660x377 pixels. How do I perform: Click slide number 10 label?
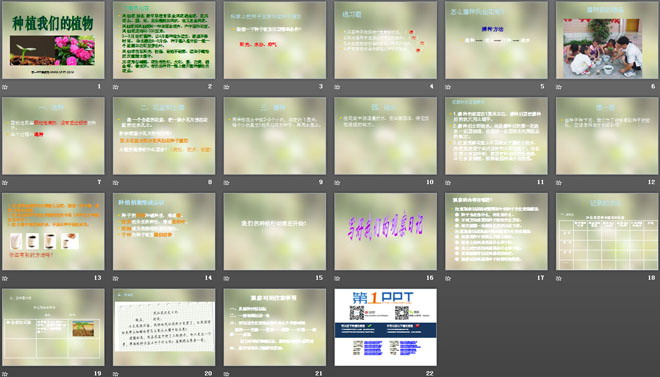click(430, 182)
